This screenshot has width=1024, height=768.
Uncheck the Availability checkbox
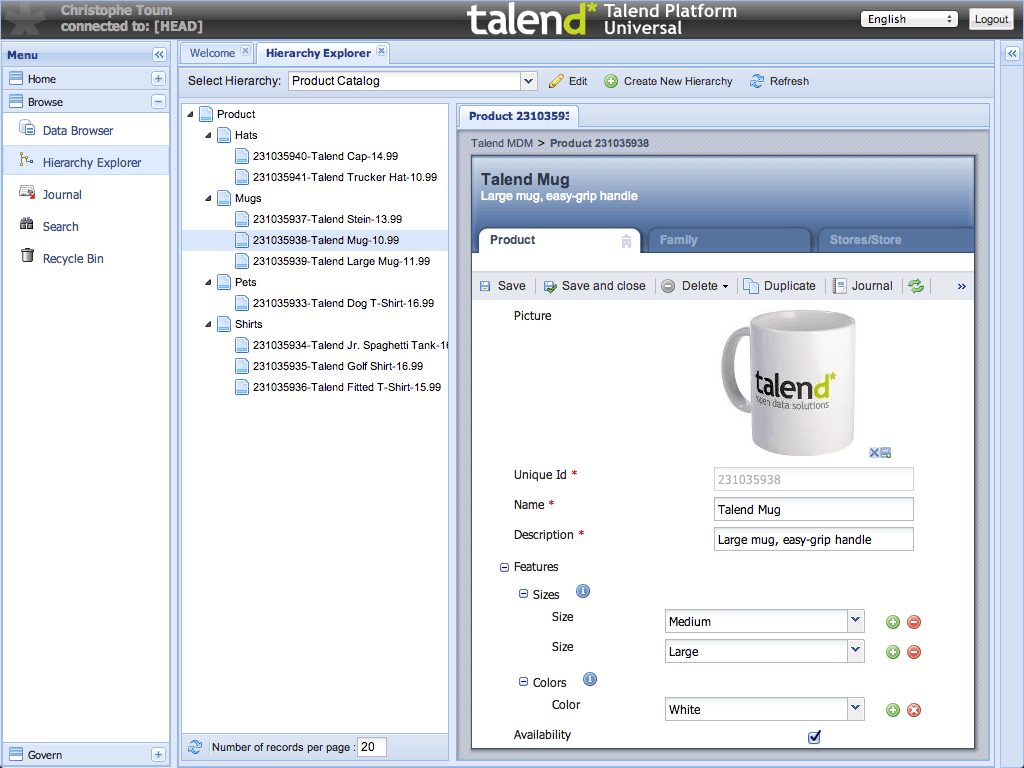[813, 736]
